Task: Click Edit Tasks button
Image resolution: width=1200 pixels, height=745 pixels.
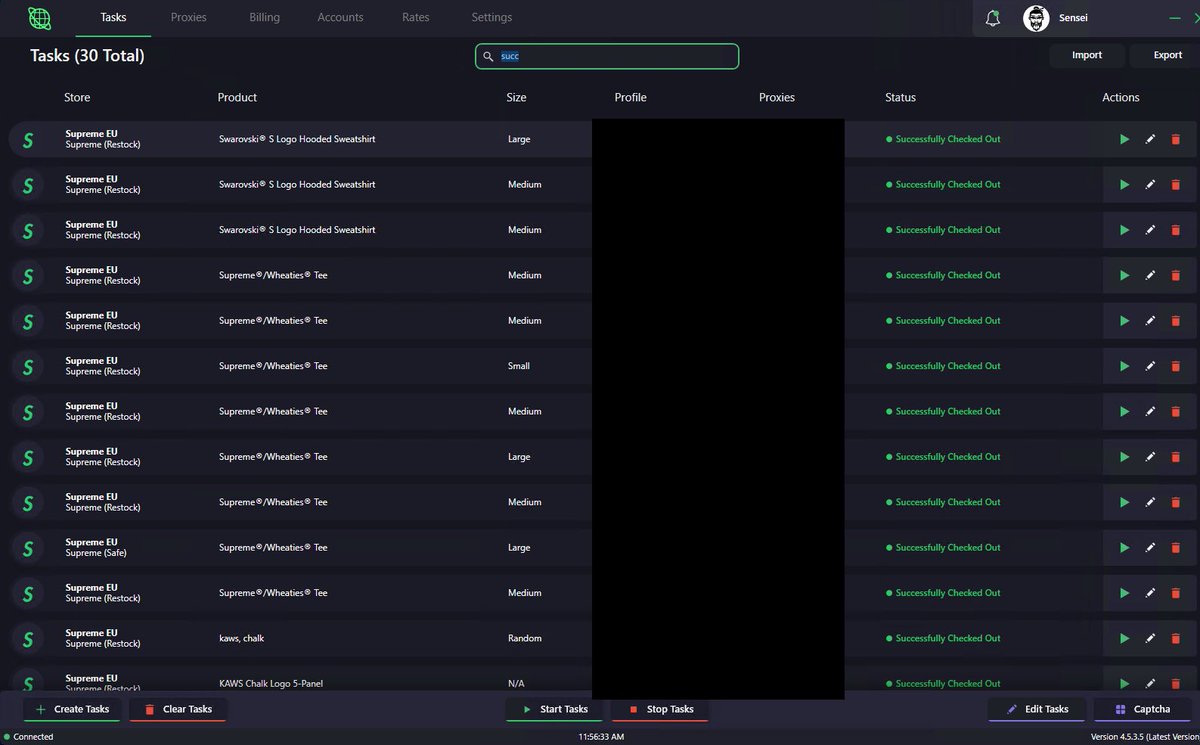Action: (1036, 709)
